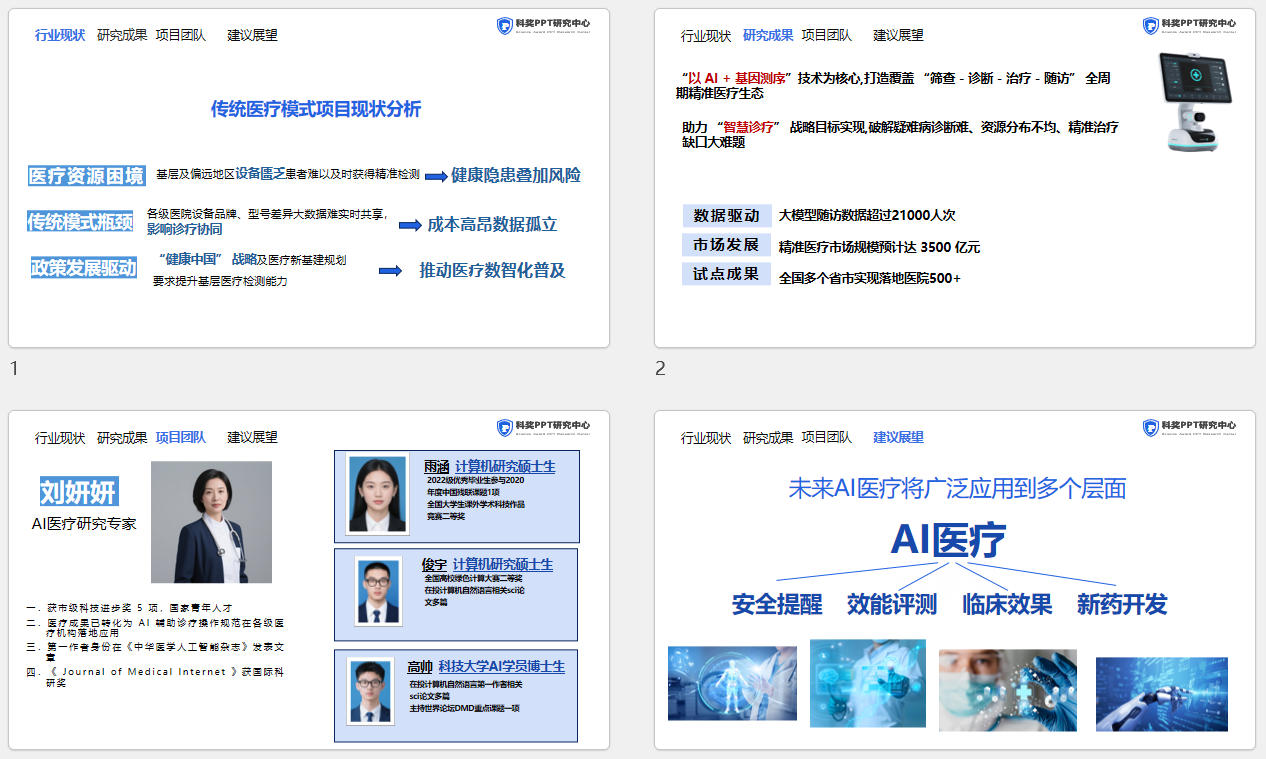Click the 数据驱动 label box on slide 2
1266x759 pixels.
(x=727, y=216)
